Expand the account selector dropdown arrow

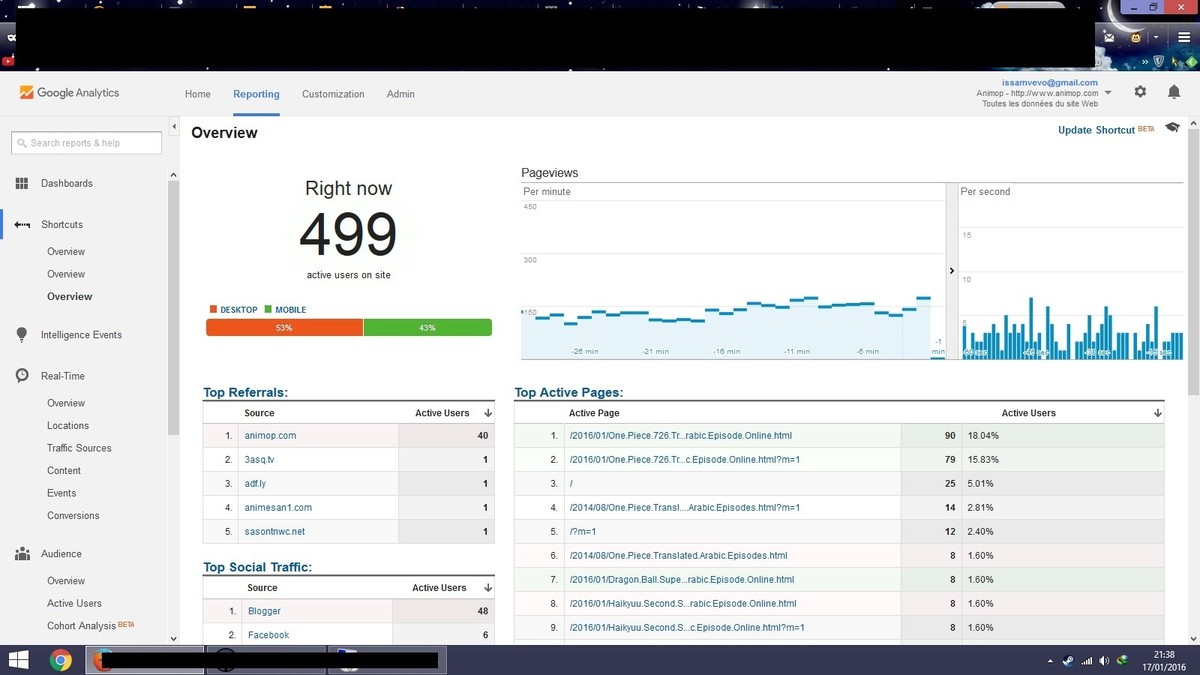pyautogui.click(x=1108, y=93)
